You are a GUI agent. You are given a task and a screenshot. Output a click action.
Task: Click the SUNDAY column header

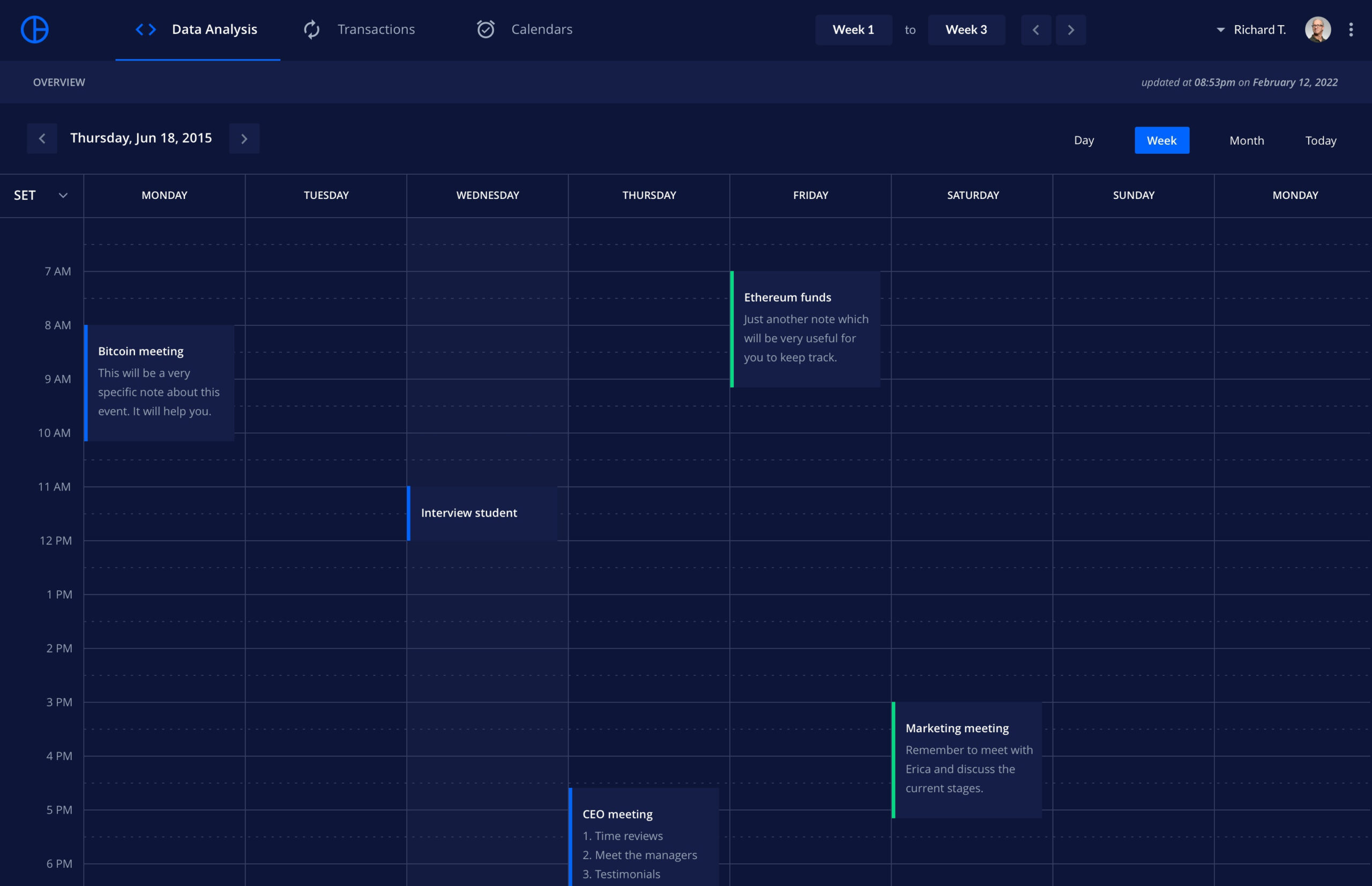tap(1134, 196)
